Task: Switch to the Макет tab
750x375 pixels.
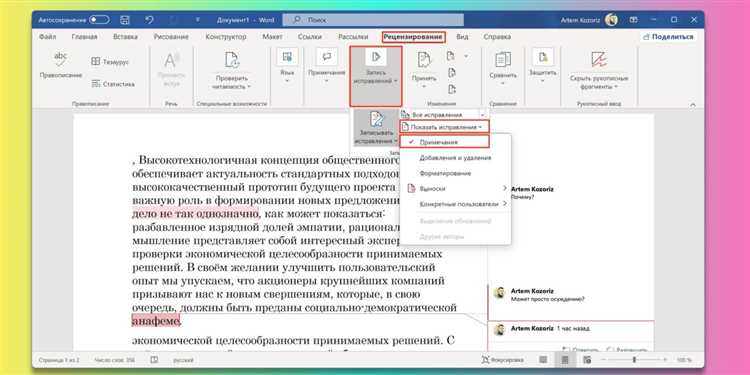Action: point(272,37)
